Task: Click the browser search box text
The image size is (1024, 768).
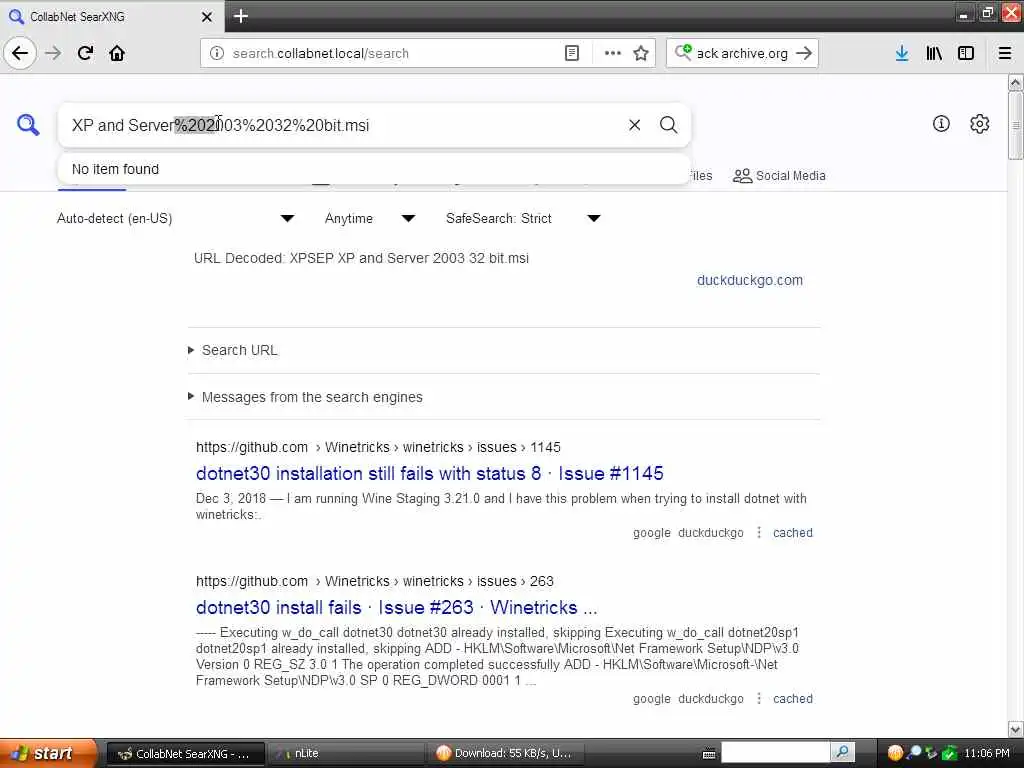Action: tap(742, 54)
